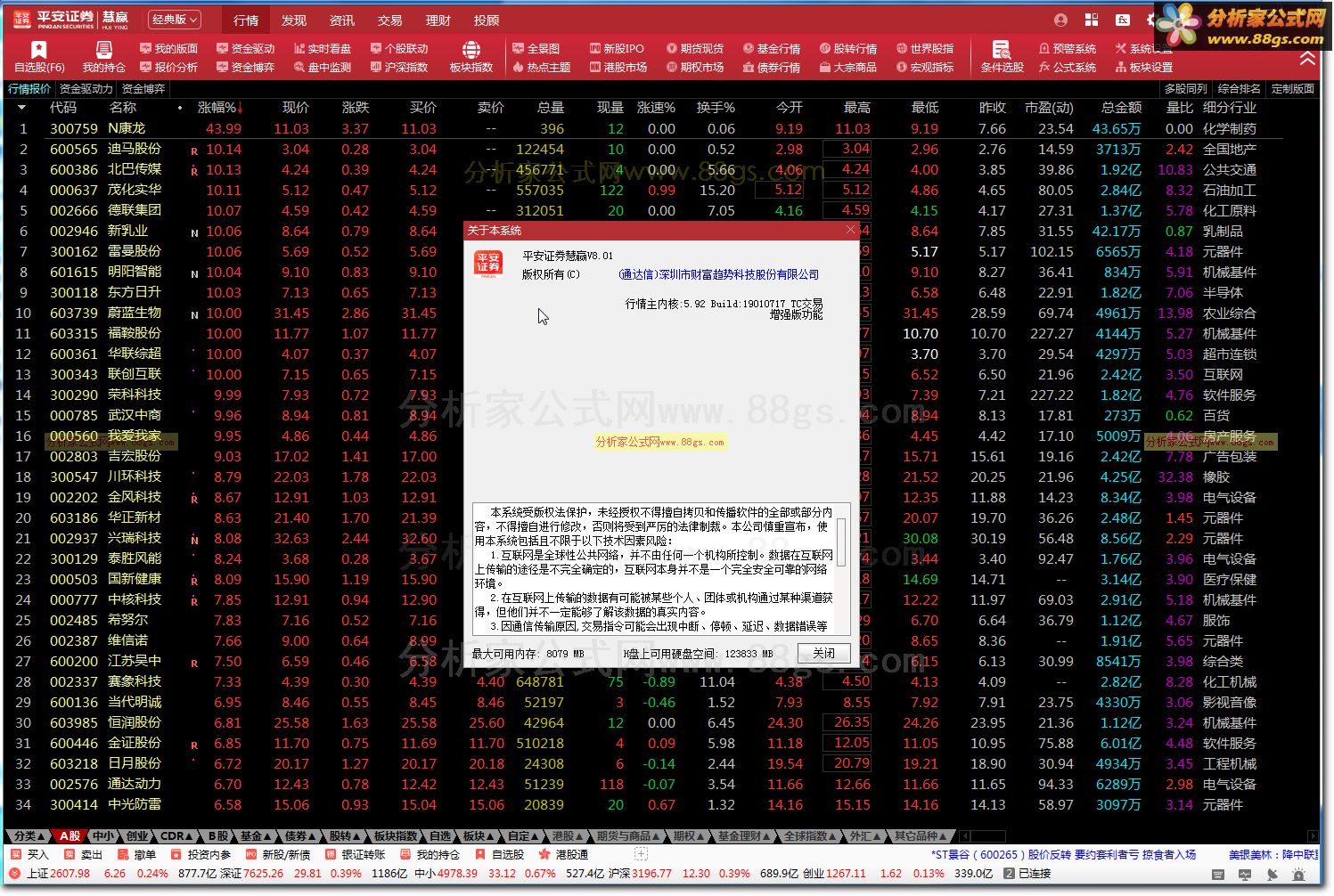1334x896 pixels.
Task: Click 买入 buy button in bottom bar
Action: tap(29, 855)
